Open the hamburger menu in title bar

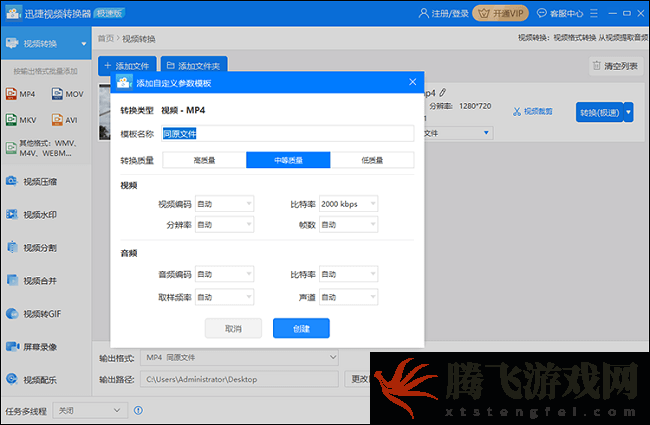(594, 13)
